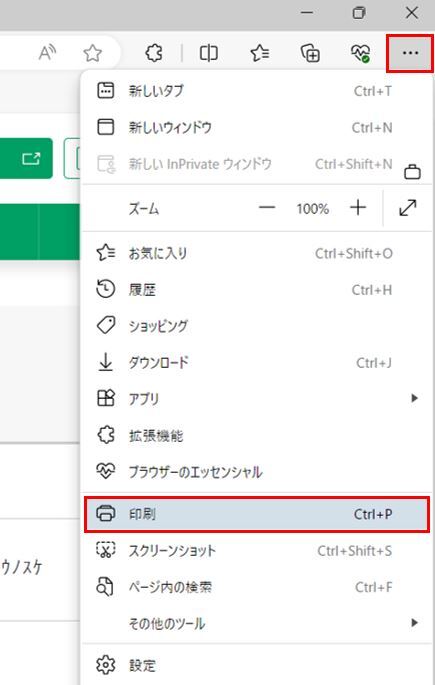Image resolution: width=435 pixels, height=685 pixels.
Task: Select 印刷 from the menu
Action: [x=257, y=514]
